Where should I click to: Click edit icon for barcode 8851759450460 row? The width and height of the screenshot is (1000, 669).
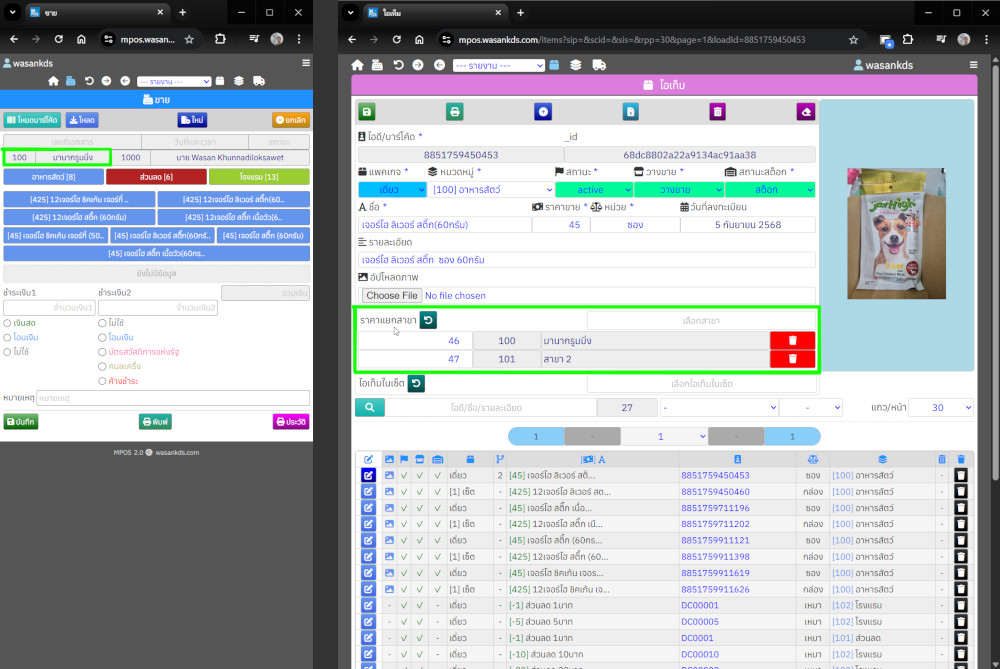coord(368,492)
